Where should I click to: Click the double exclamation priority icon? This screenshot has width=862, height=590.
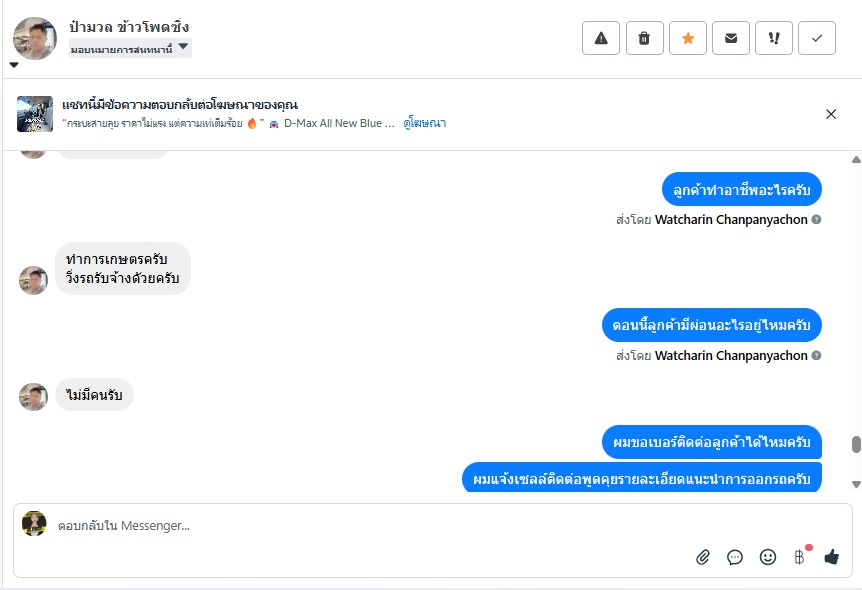774,38
